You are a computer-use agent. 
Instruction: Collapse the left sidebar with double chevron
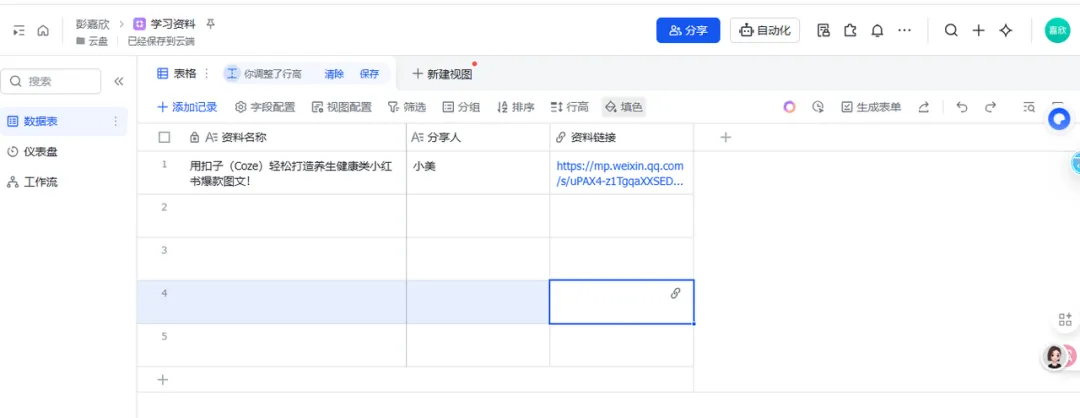pyautogui.click(x=118, y=81)
